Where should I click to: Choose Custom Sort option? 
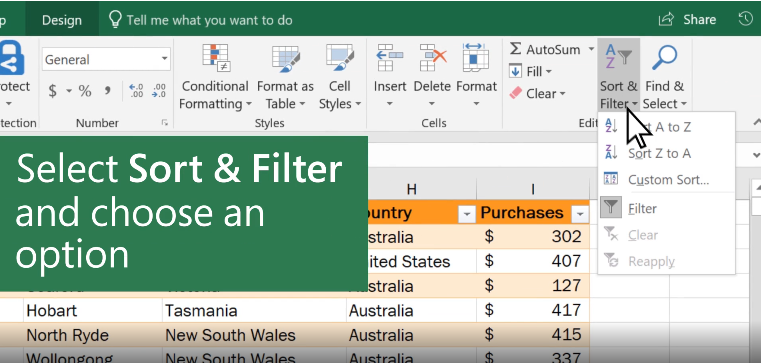(x=666, y=180)
